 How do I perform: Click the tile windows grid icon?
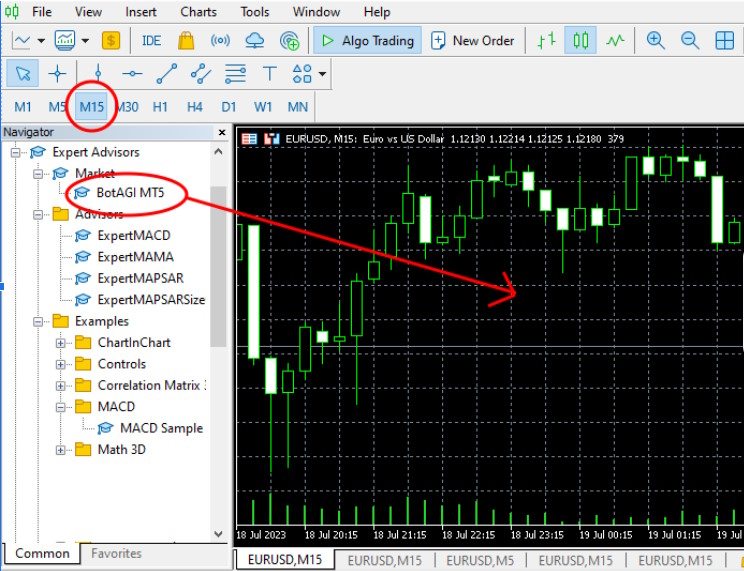725,41
